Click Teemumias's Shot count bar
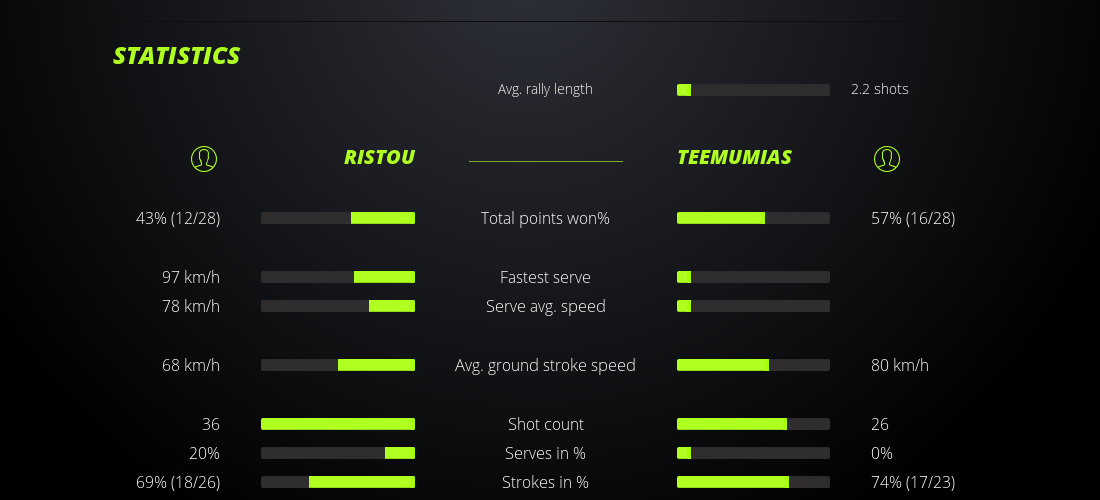1100x500 pixels. click(x=753, y=424)
